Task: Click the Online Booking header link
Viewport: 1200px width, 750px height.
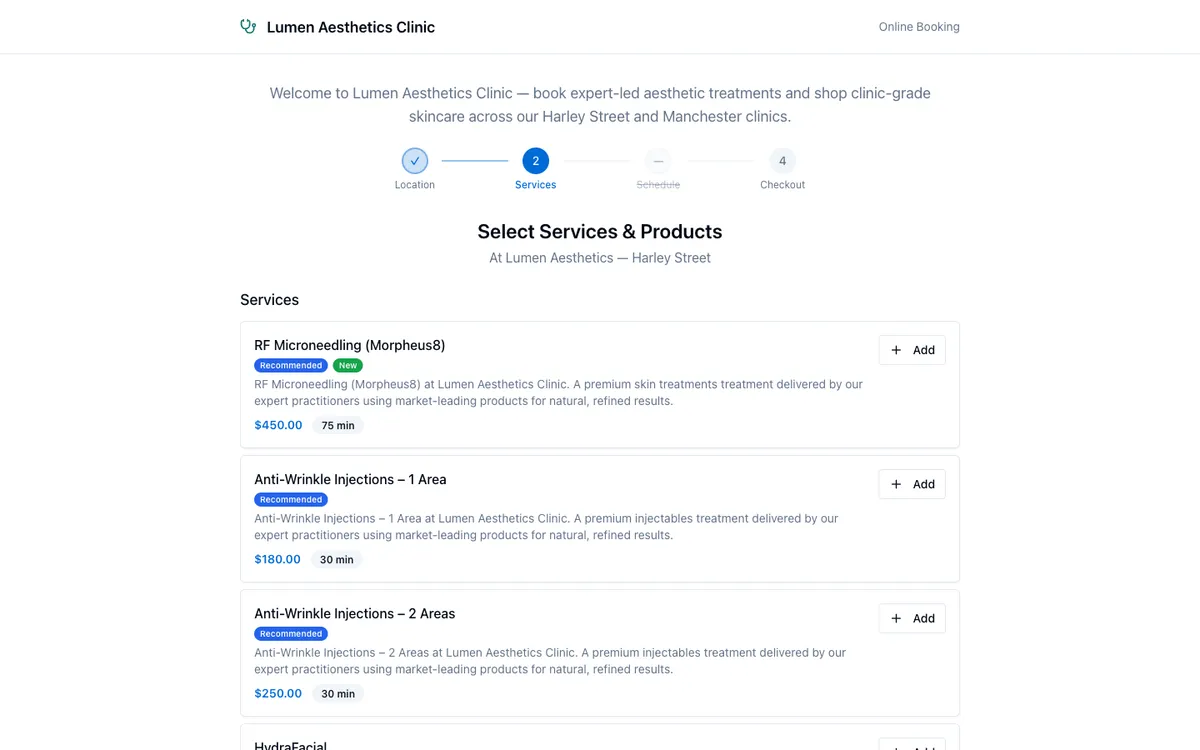Action: point(919,27)
